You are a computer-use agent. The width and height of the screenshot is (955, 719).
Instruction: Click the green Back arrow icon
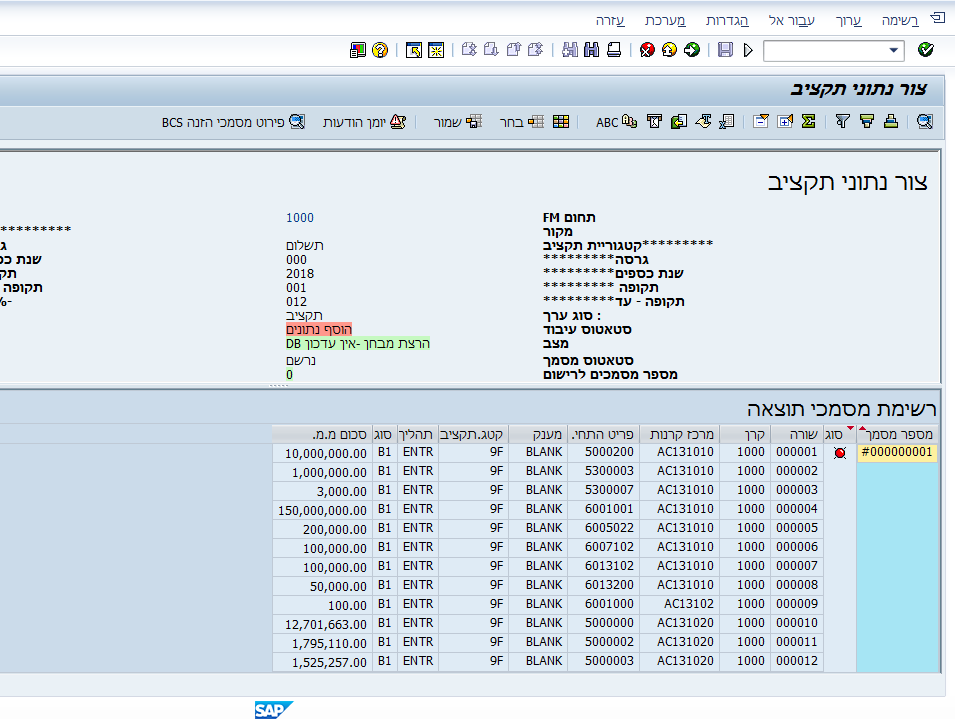pos(692,50)
